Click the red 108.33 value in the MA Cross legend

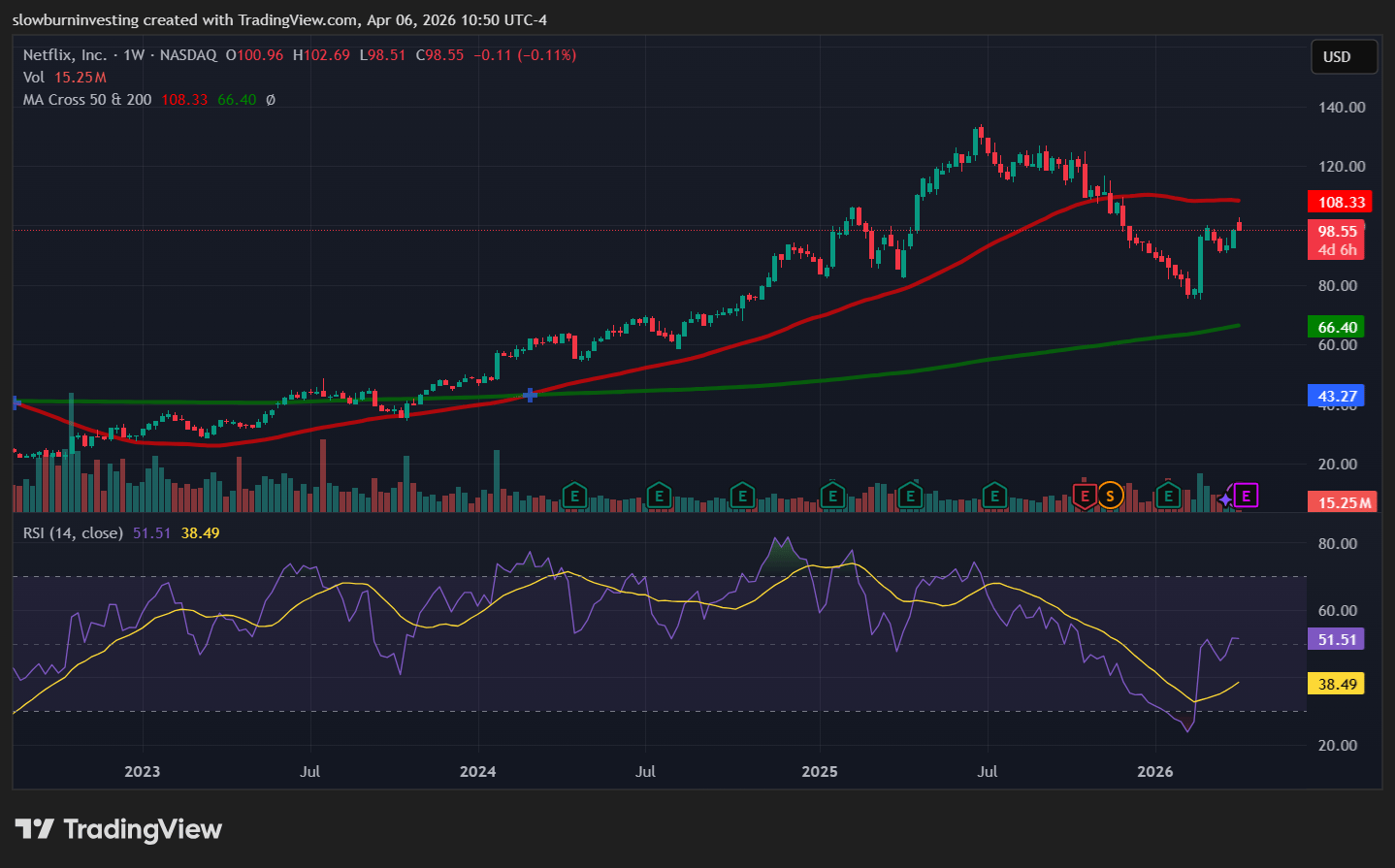[184, 100]
